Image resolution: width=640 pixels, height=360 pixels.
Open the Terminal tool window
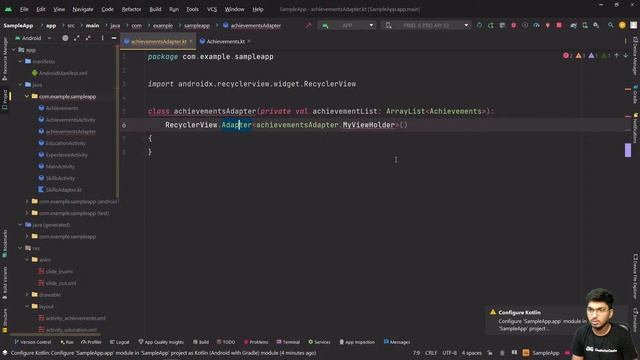(x=288, y=342)
